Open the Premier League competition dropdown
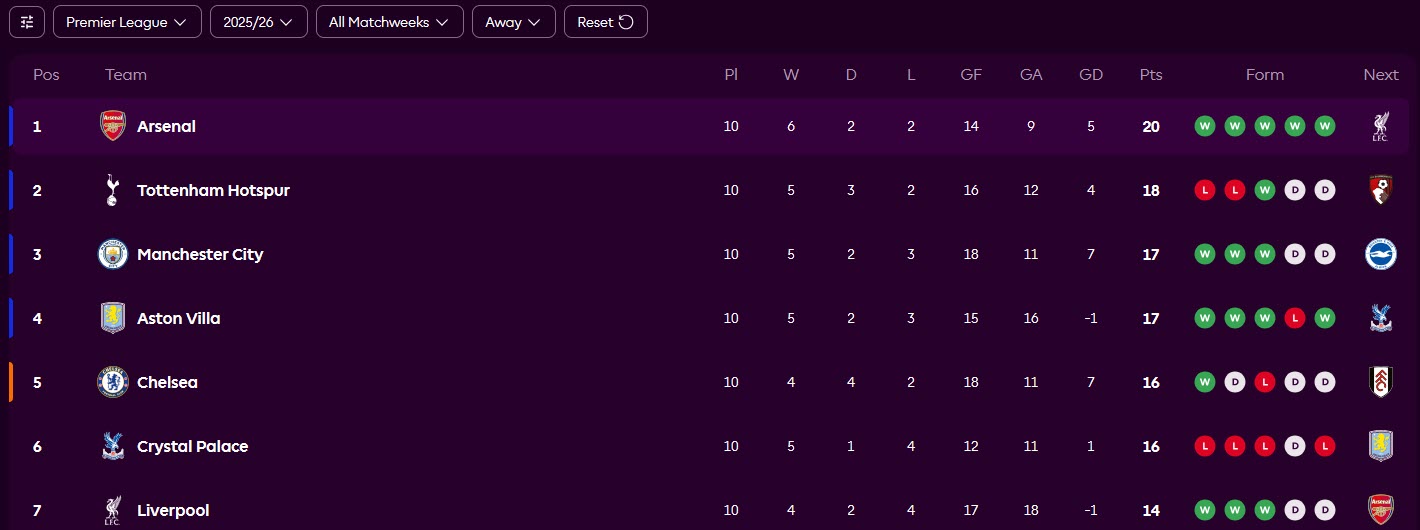Screen dimensions: 1420x530 coord(127,22)
